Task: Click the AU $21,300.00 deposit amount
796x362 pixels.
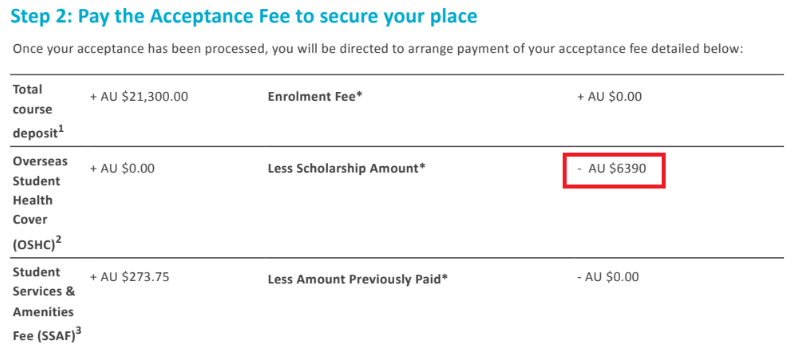Action: [139, 96]
